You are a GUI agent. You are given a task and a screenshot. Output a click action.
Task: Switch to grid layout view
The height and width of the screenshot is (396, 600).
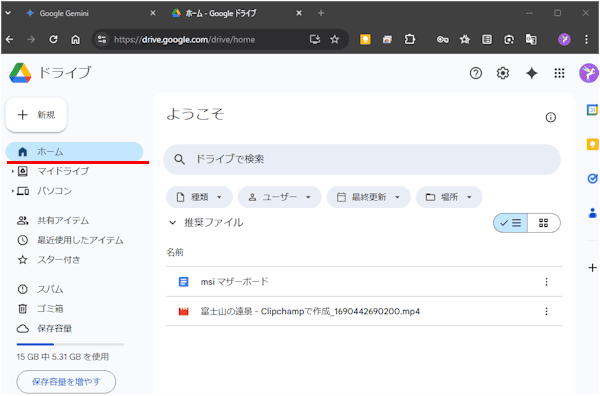(543, 223)
